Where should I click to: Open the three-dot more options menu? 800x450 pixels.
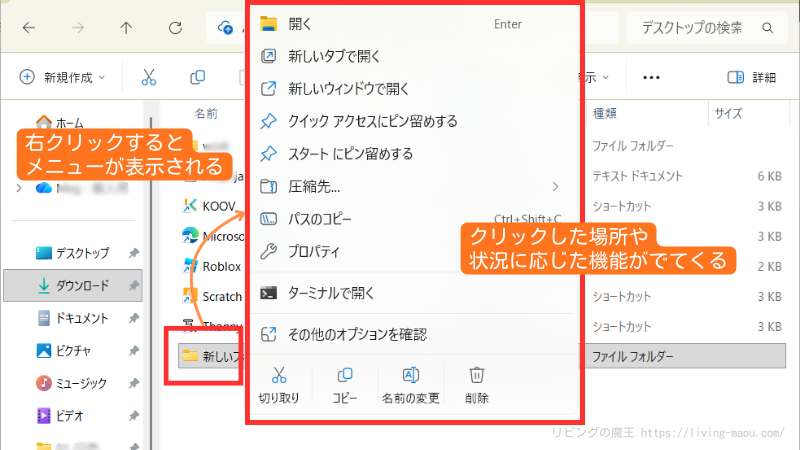pos(651,77)
